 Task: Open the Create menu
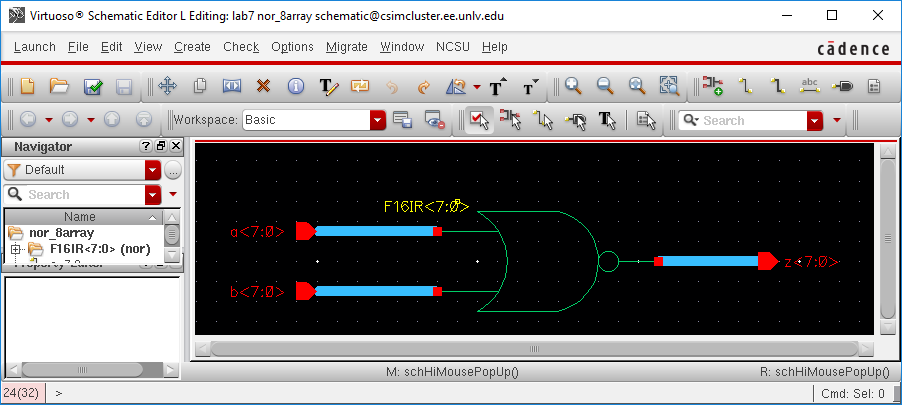pyautogui.click(x=192, y=47)
